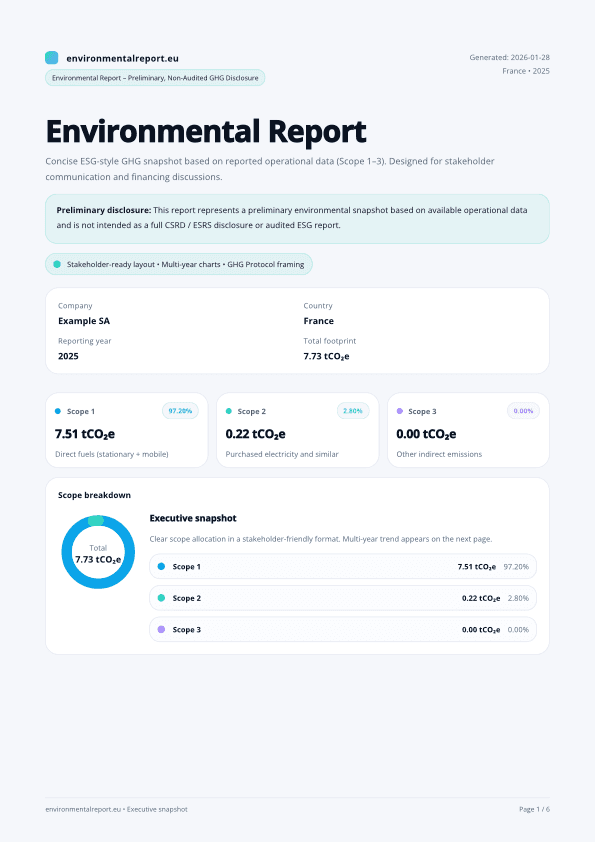
Task: Click the footer environmentalreport.eu • Executive snapshot
Action: click(117, 809)
